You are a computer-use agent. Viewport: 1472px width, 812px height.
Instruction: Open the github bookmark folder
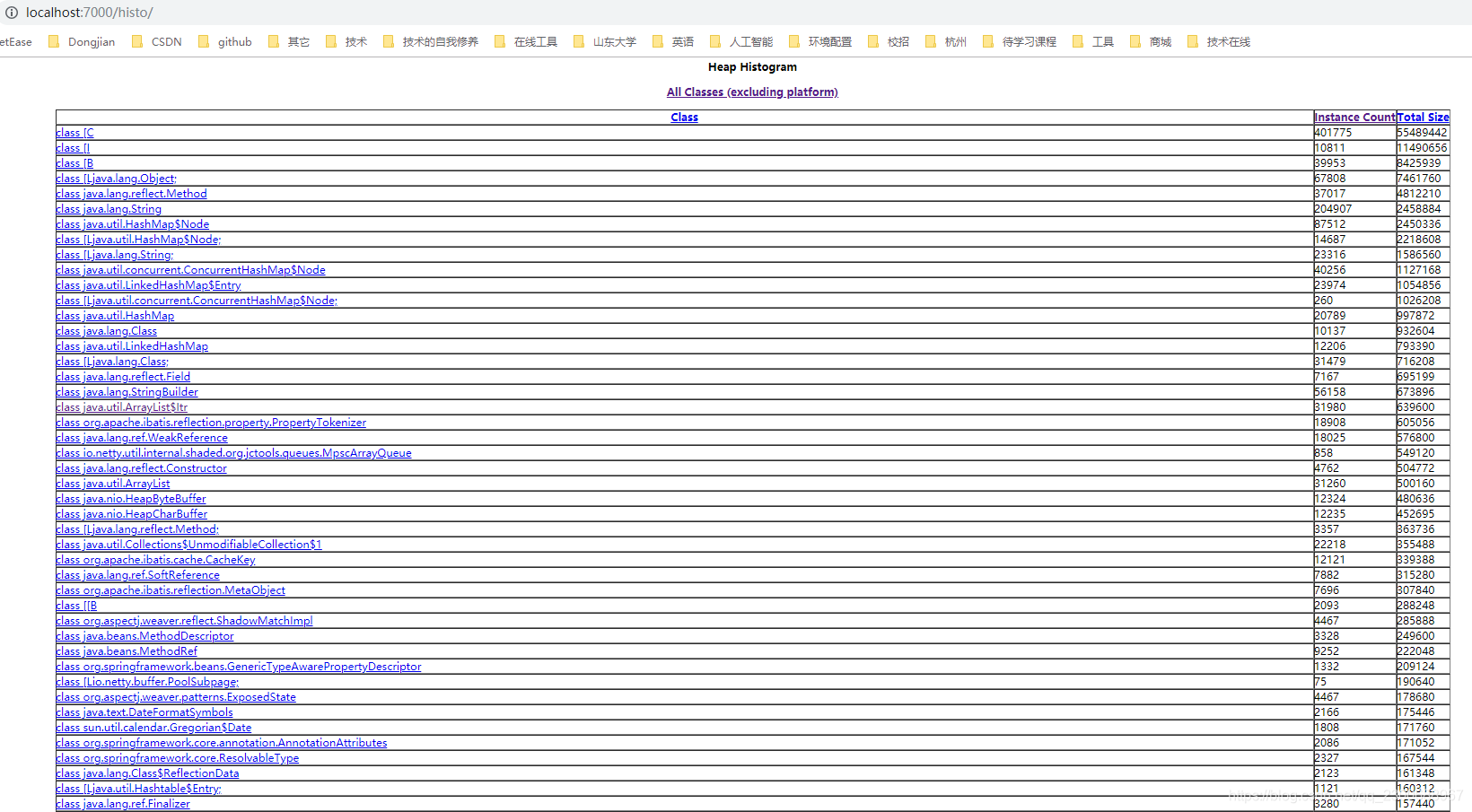point(225,41)
